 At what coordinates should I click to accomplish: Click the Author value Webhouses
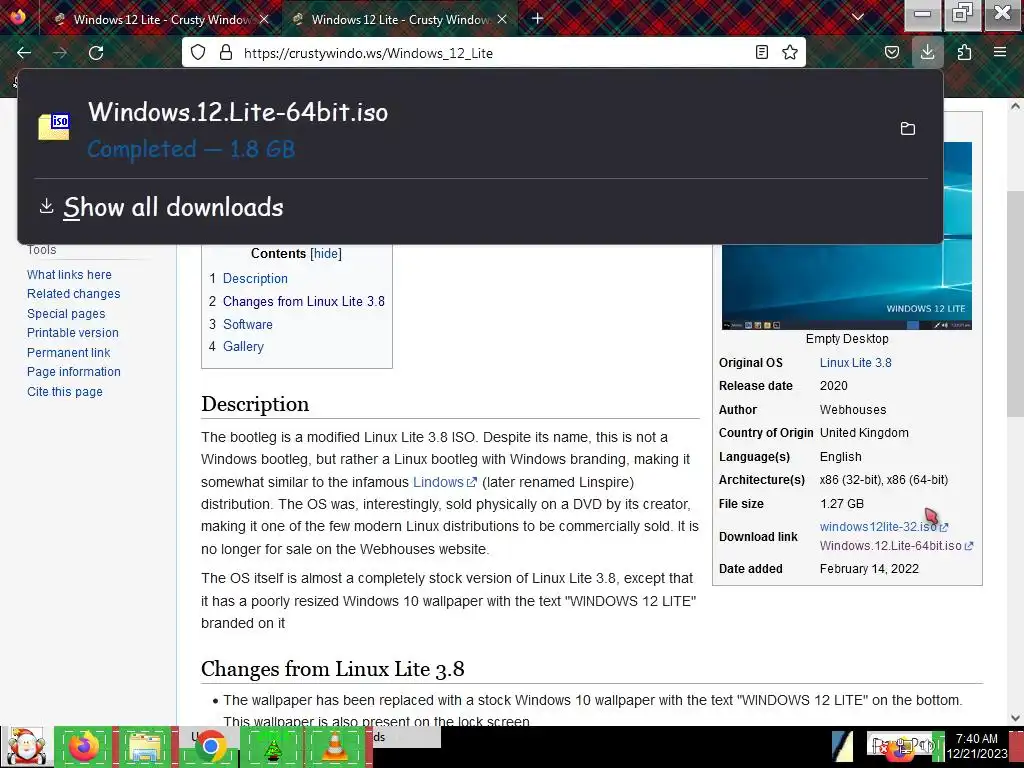tap(853, 409)
